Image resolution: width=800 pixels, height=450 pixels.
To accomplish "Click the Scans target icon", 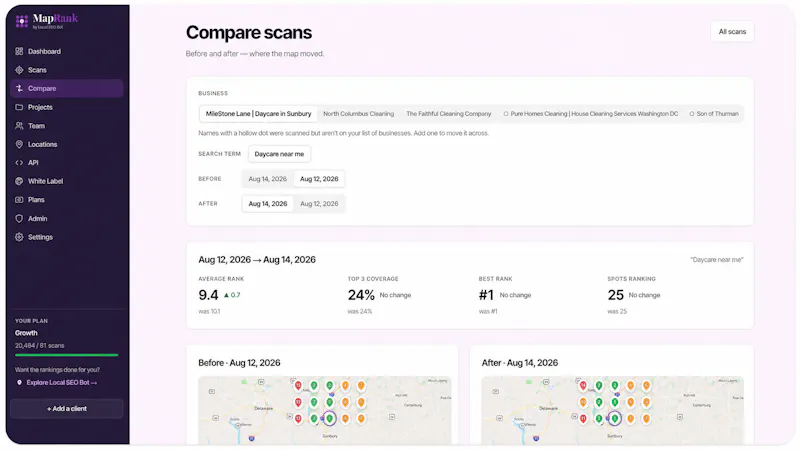I will tap(19, 70).
